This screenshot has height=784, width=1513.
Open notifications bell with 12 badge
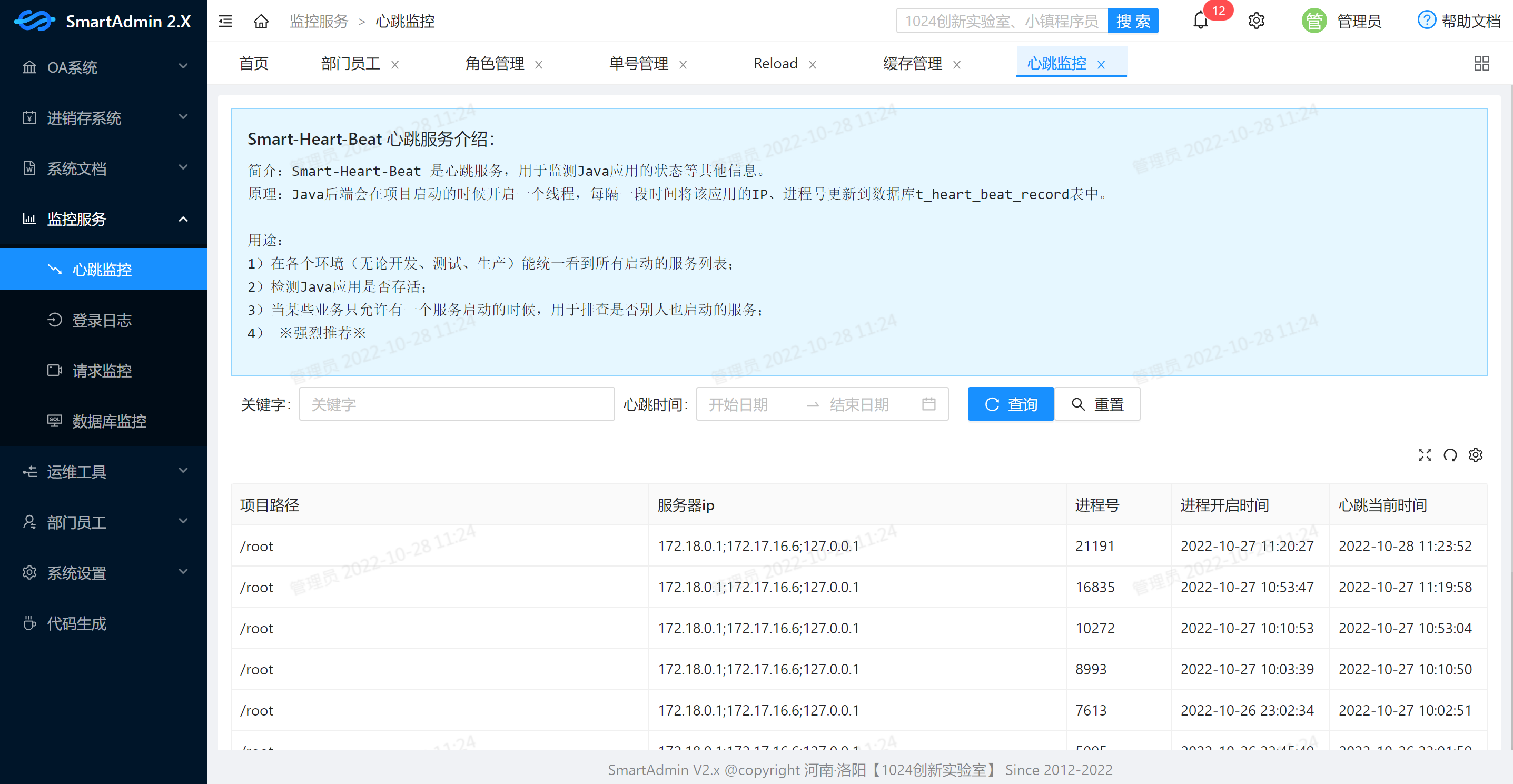click(1201, 21)
